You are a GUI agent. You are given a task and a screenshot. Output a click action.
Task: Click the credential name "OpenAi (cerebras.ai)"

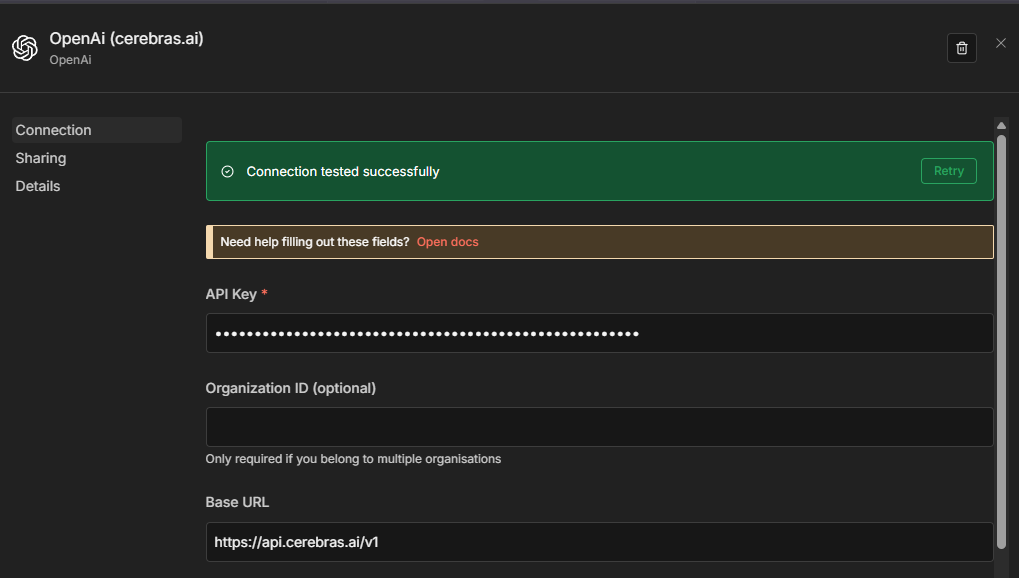[126, 39]
